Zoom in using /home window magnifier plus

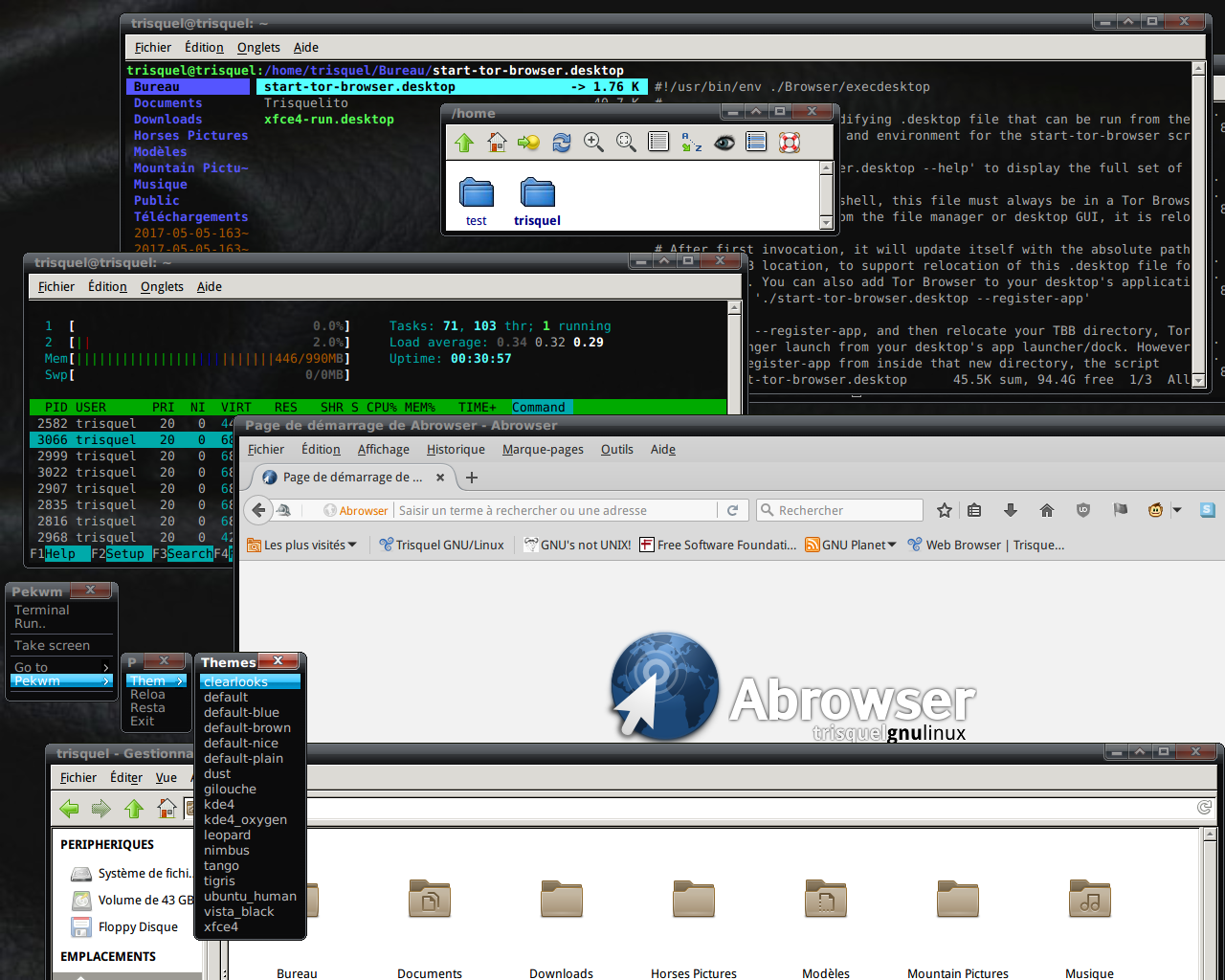point(593,143)
